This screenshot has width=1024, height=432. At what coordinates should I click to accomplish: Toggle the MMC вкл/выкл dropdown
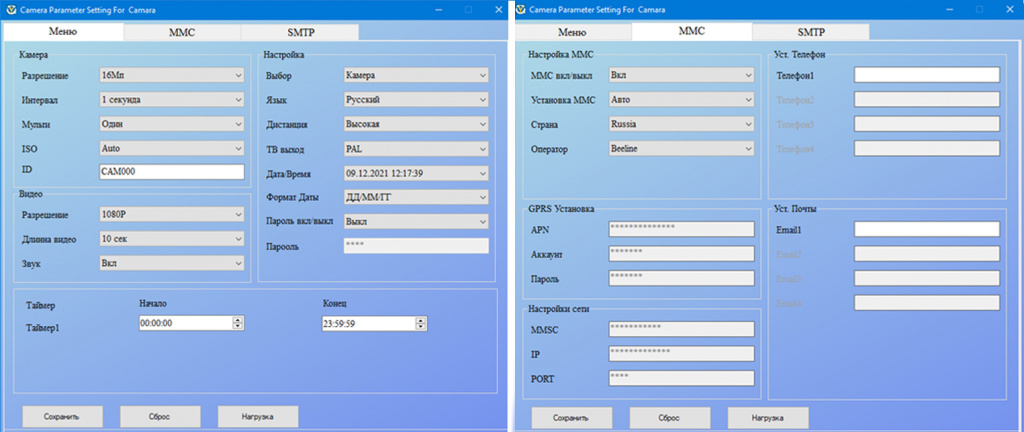pyautogui.click(x=680, y=75)
